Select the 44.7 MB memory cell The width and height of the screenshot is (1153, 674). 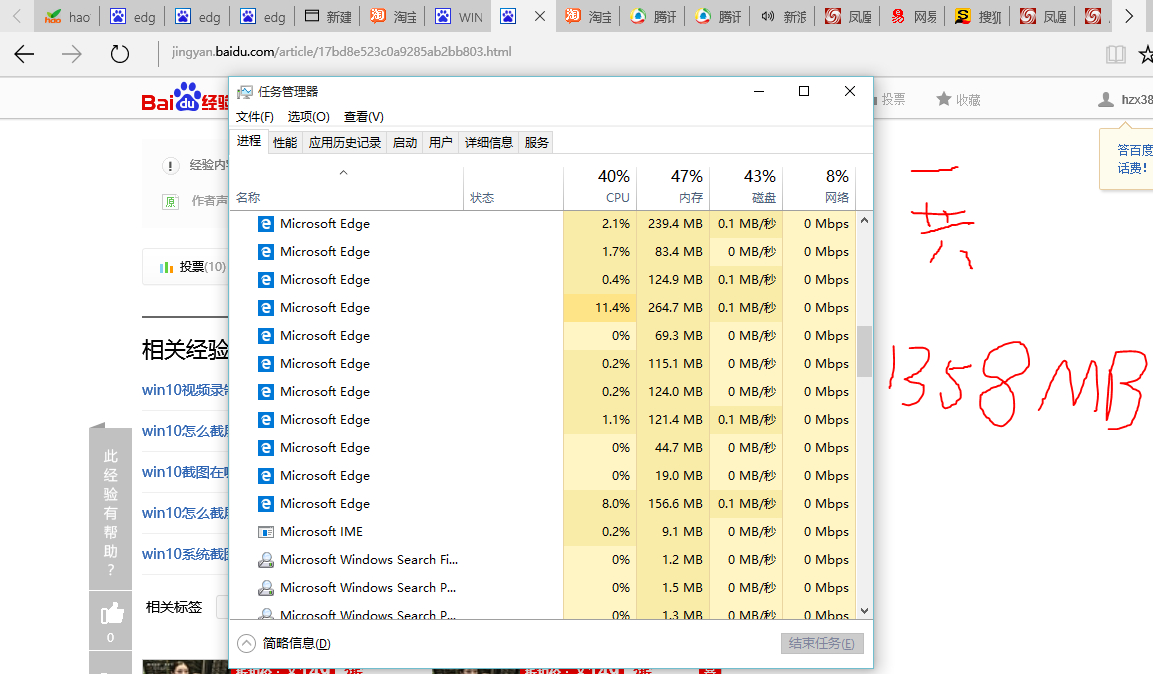[674, 448]
